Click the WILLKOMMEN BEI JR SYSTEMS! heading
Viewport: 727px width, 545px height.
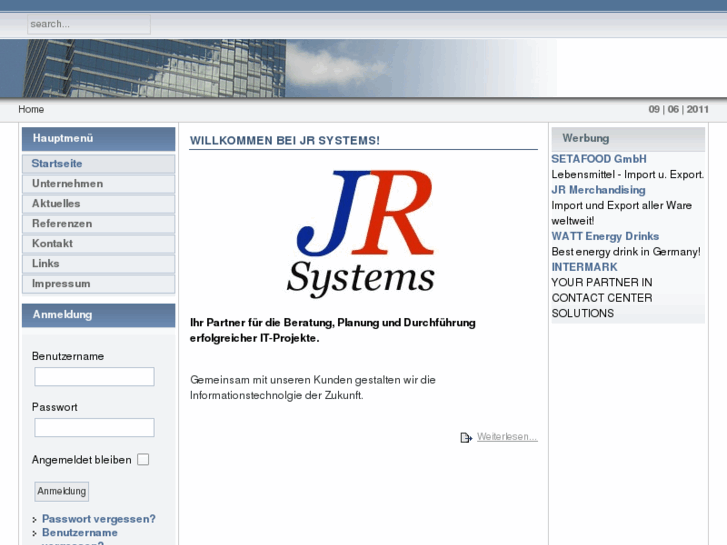coord(285,141)
